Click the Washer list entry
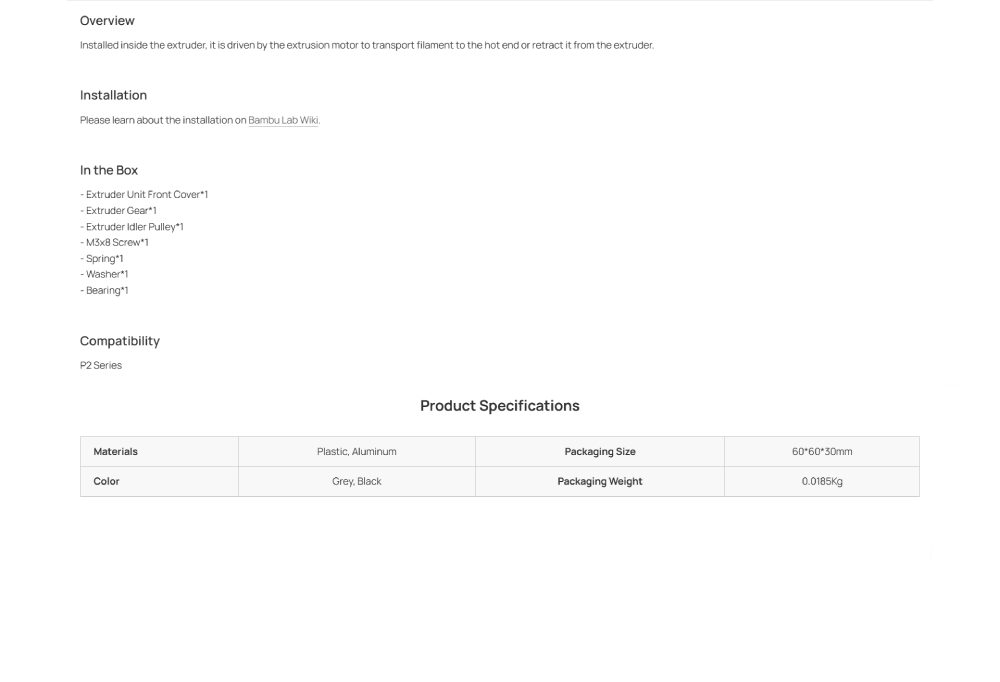Image resolution: width=1000 pixels, height=682 pixels. point(106,274)
